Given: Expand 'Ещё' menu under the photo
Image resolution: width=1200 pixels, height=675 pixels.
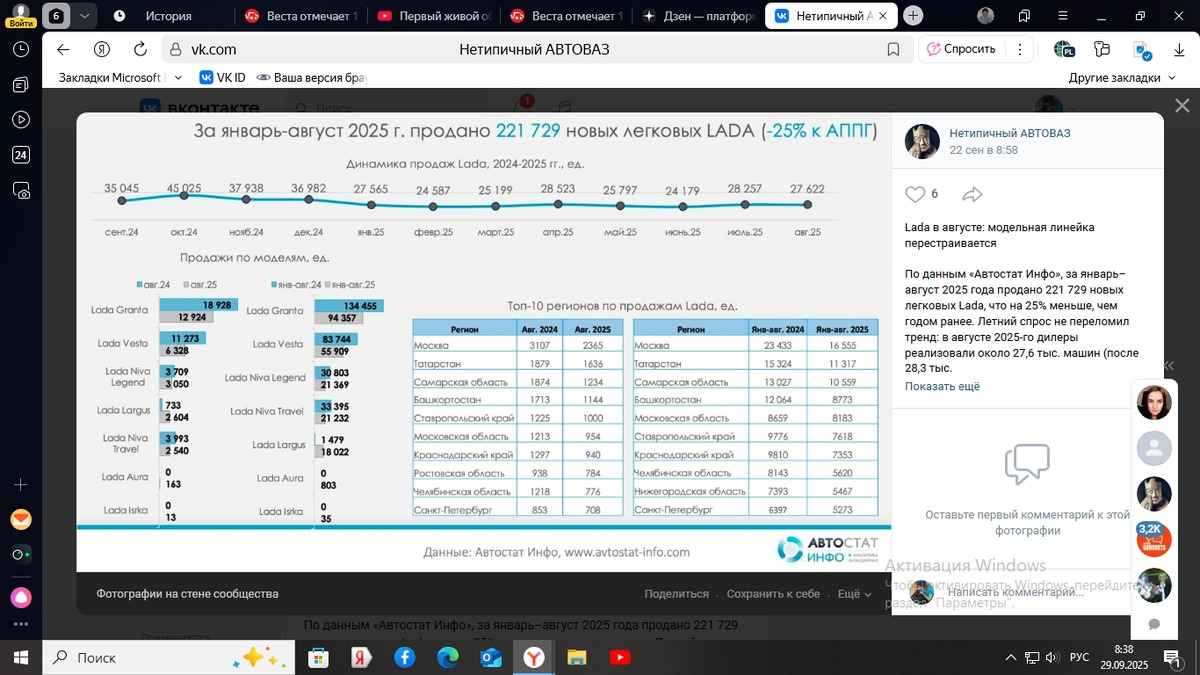Looking at the screenshot, I should click(853, 594).
